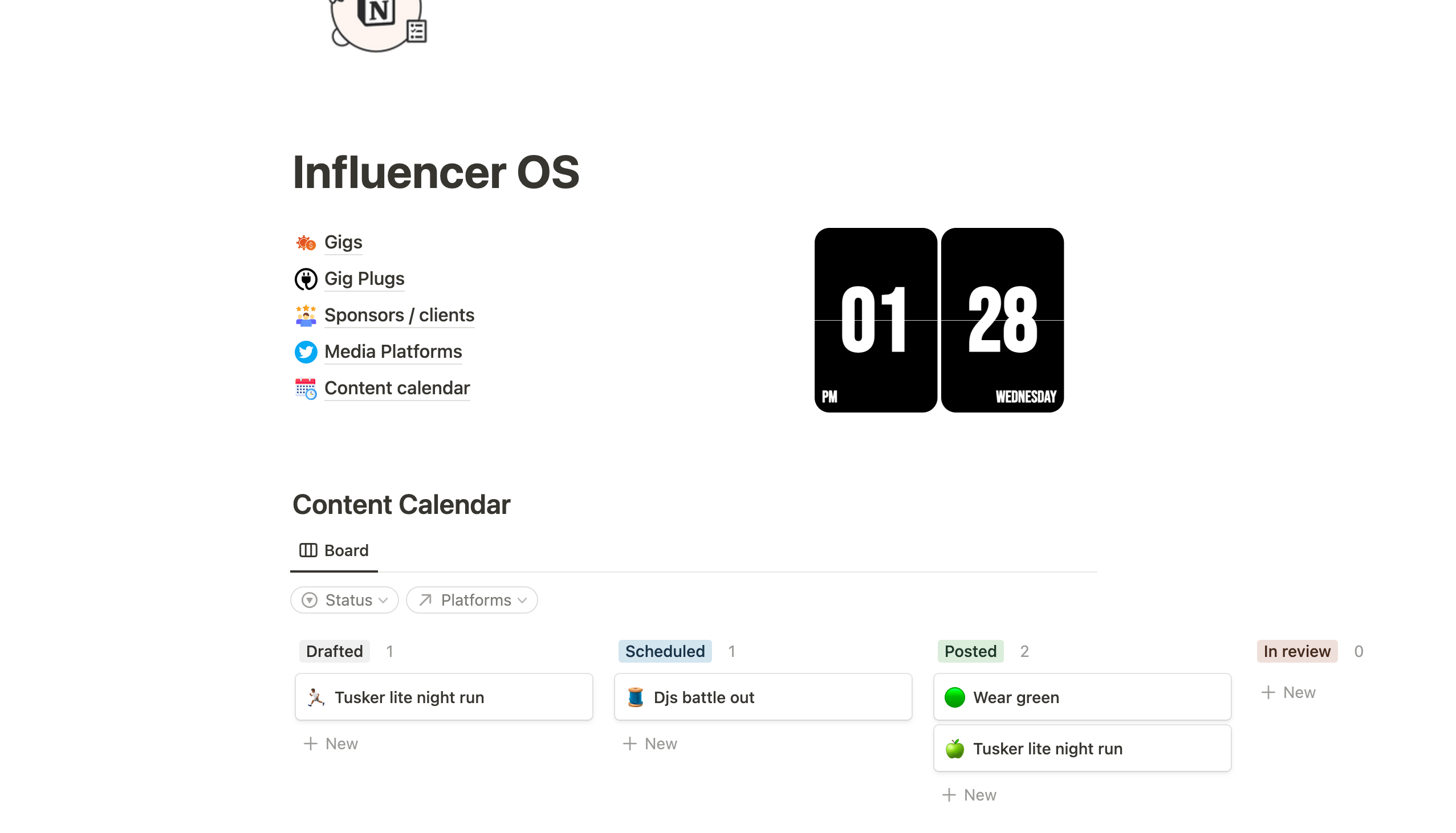Click the thread spool icon on Djs battle out

pos(635,697)
